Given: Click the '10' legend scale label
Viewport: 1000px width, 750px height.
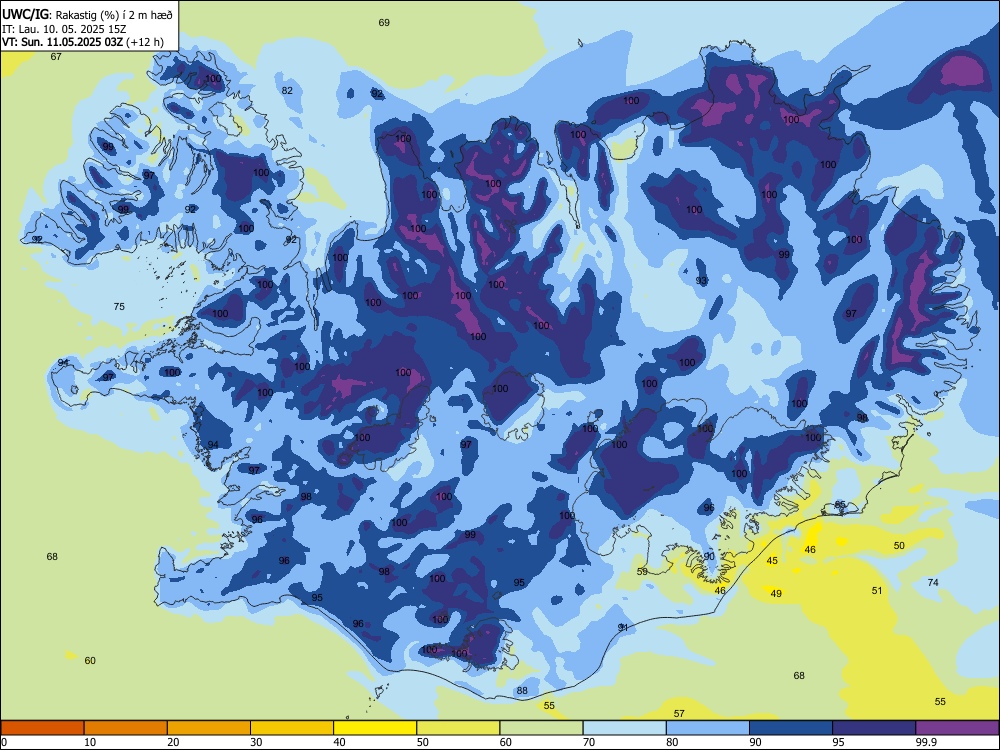Looking at the screenshot, I should [90, 742].
